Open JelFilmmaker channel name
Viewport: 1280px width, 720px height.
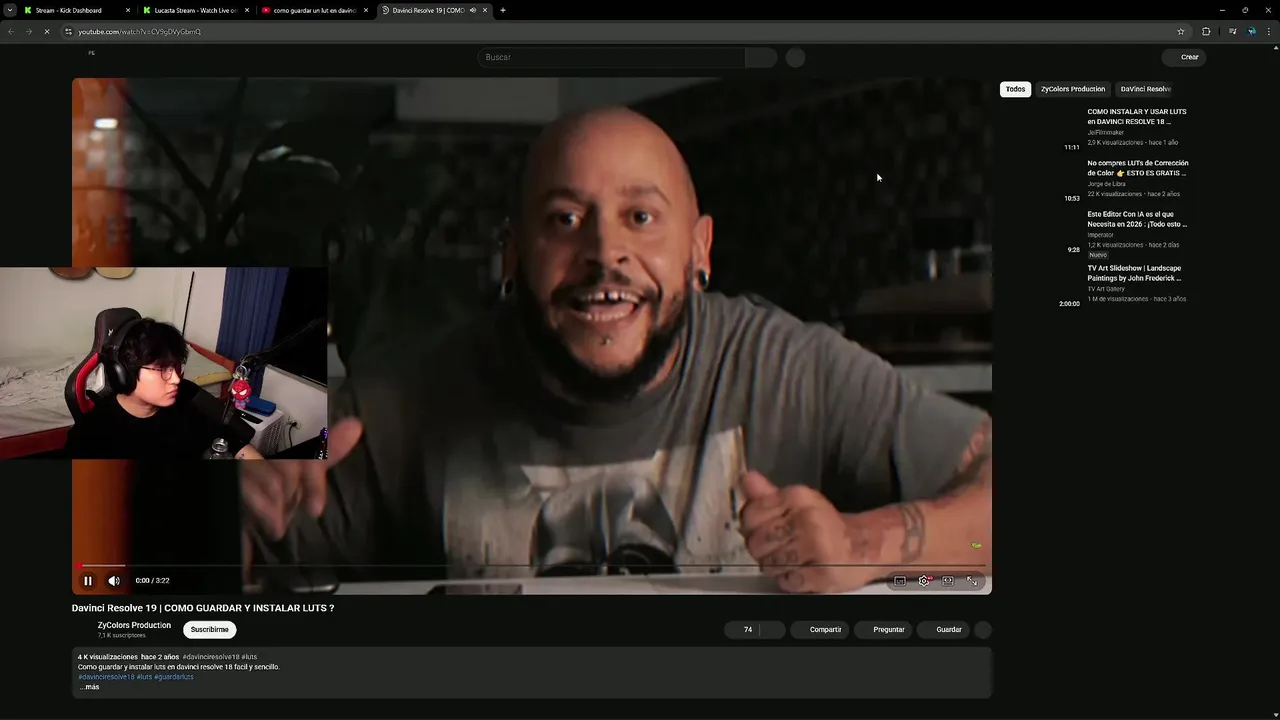[1106, 132]
